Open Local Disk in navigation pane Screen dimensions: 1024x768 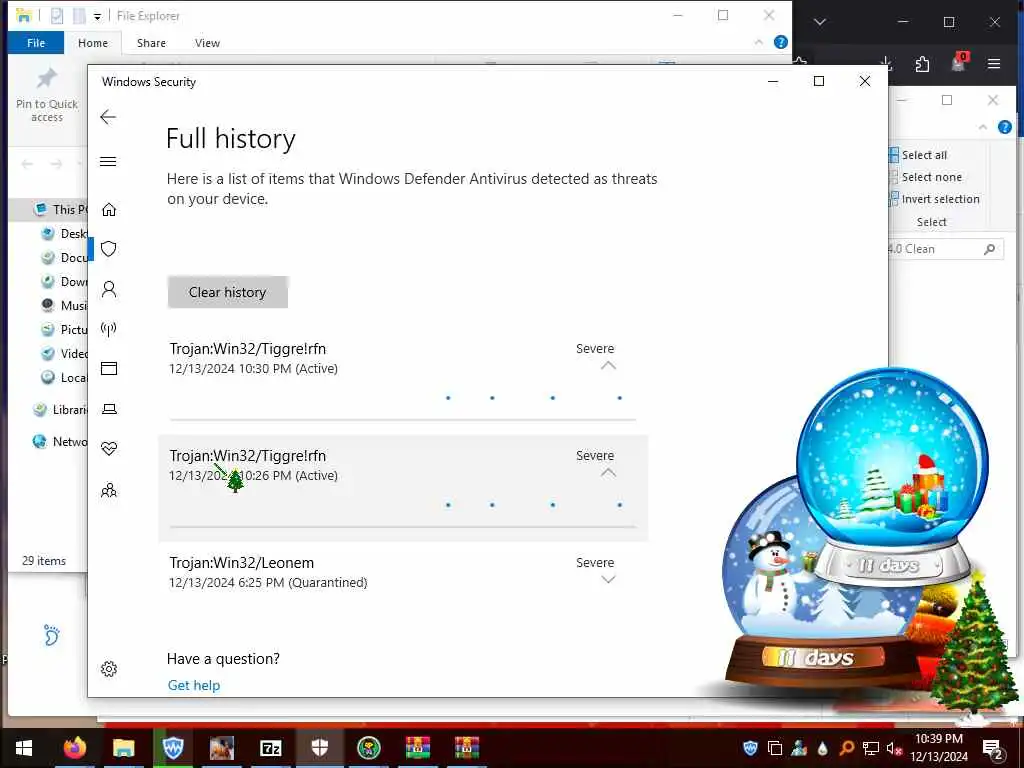click(x=64, y=377)
